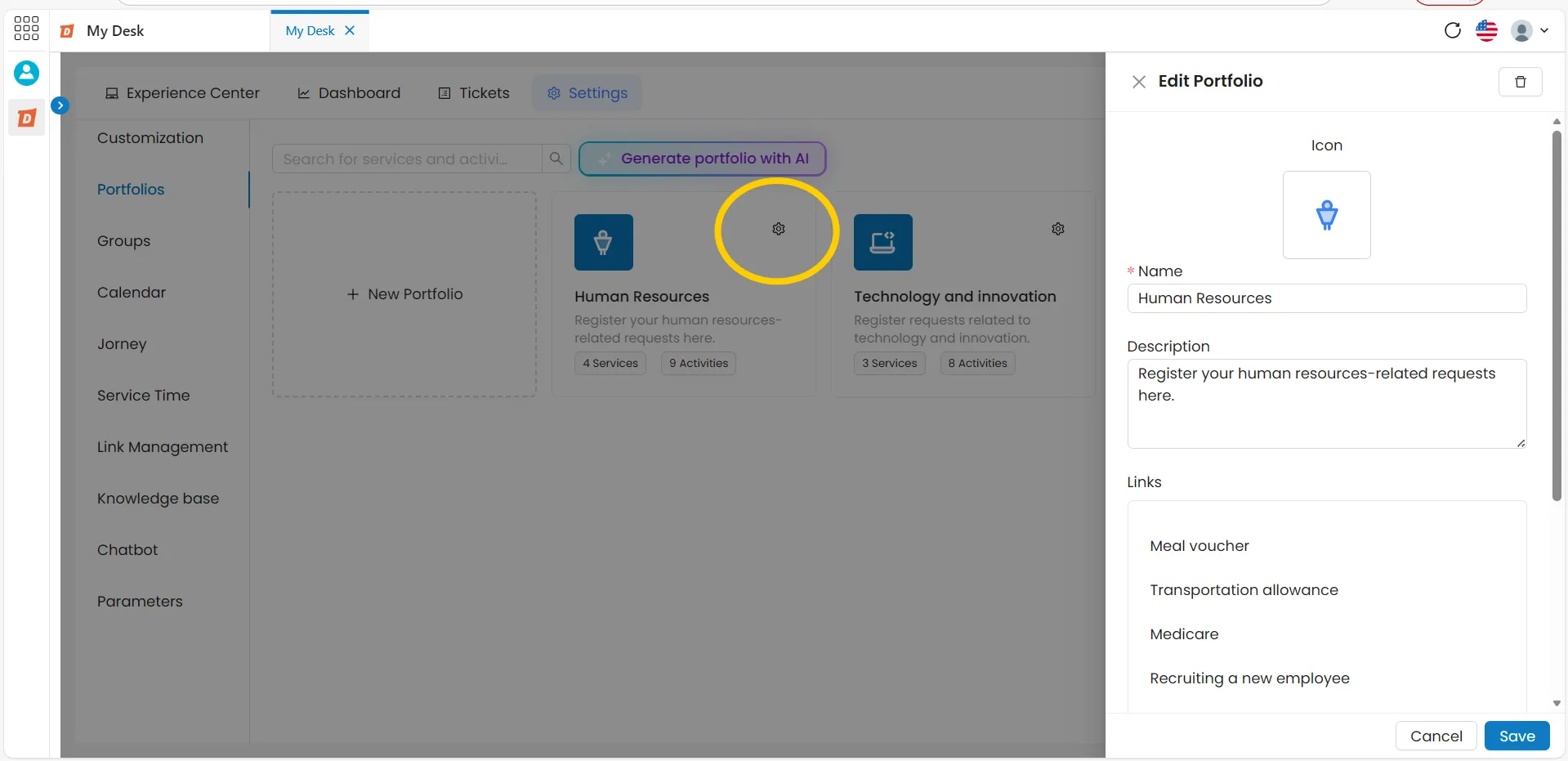Click the refresh icon in the top bar
Viewport: 1568px width, 761px height.
pyautogui.click(x=1452, y=31)
